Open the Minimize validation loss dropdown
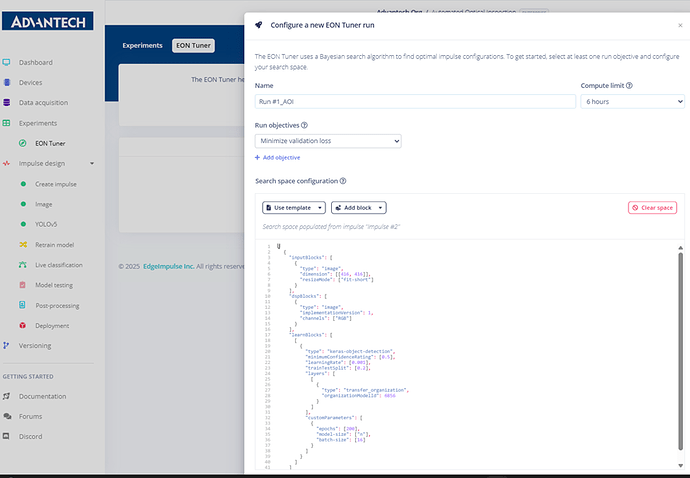Image resolution: width=690 pixels, height=478 pixels. point(328,141)
